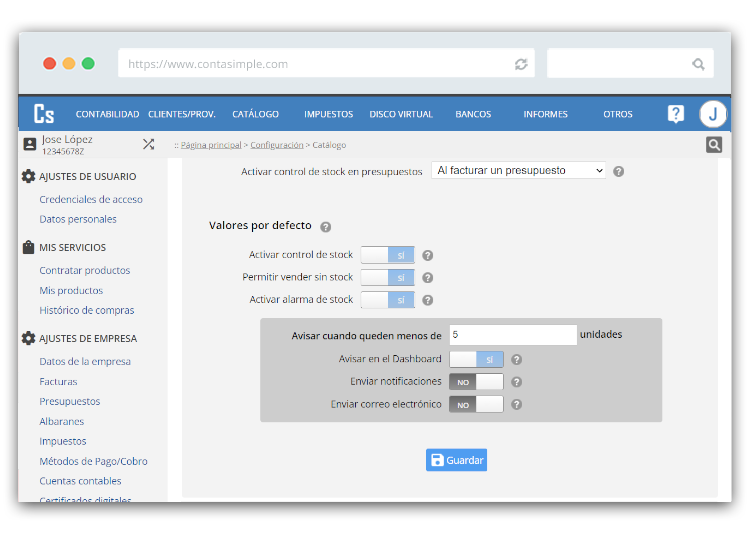
Task: Disable Activar alarma de stock switch
Action: 387,300
